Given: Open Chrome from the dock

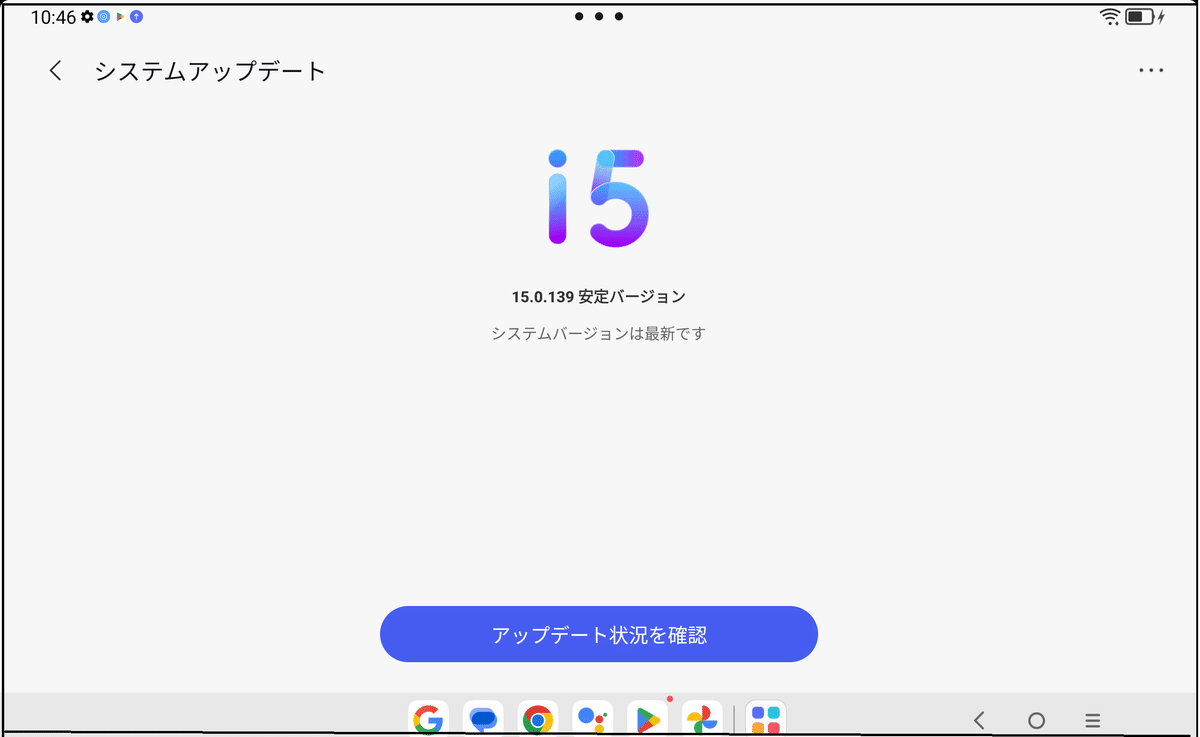Looking at the screenshot, I should click(538, 718).
